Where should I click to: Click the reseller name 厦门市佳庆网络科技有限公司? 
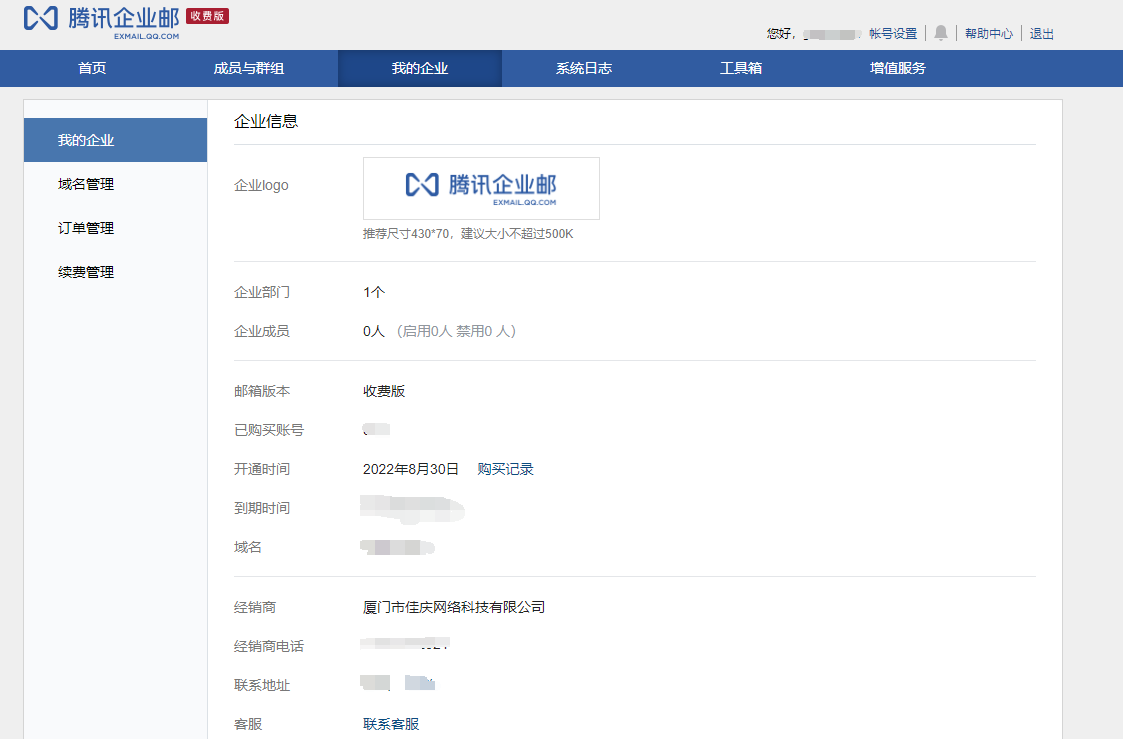pyautogui.click(x=454, y=607)
